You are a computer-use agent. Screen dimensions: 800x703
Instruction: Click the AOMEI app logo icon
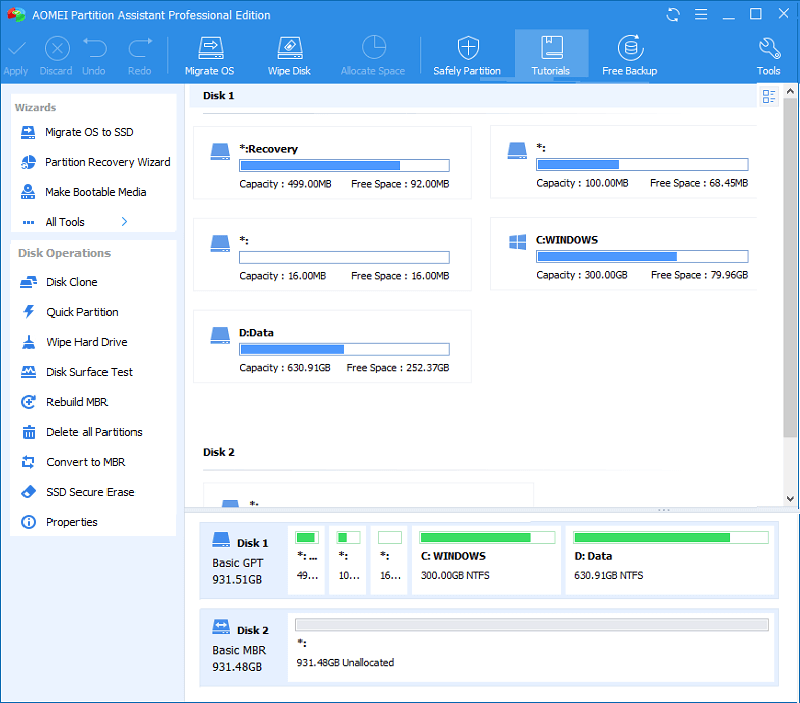(x=16, y=14)
